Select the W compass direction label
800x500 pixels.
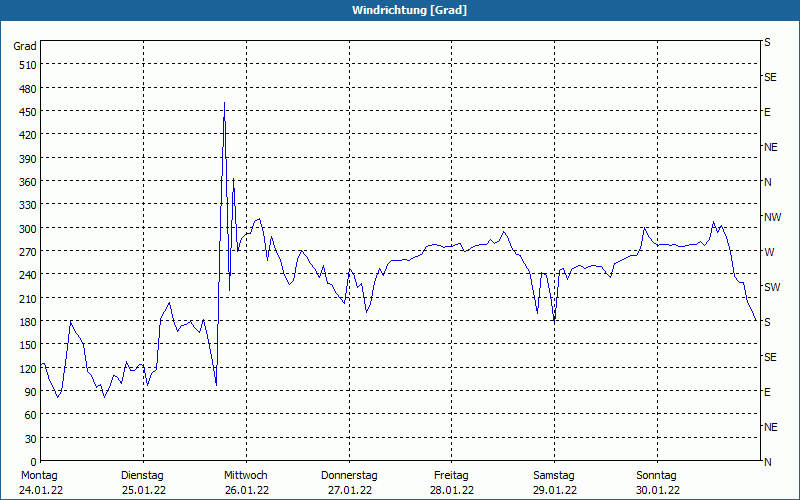click(769, 252)
